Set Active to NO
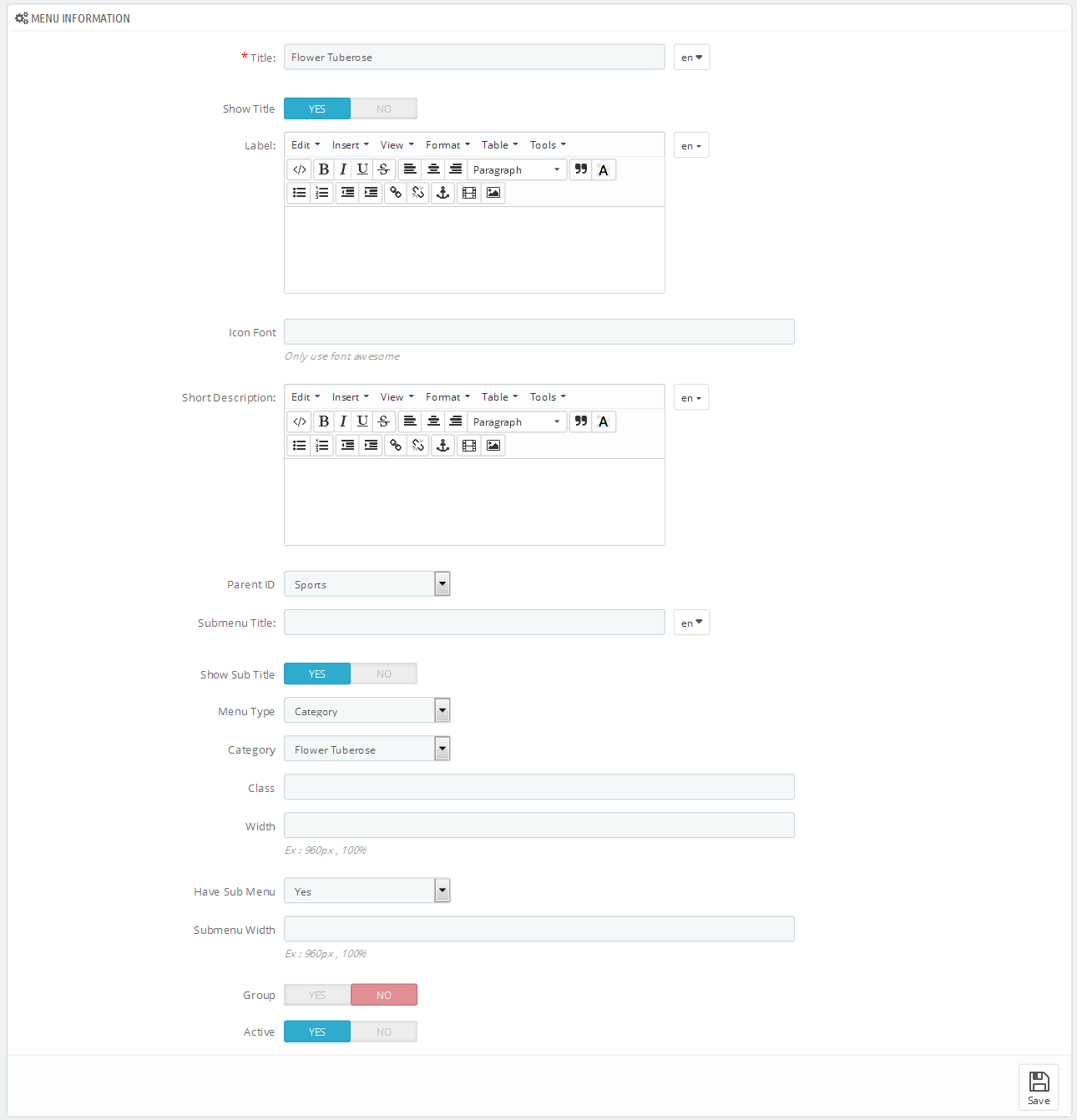The image size is (1077, 1120). (x=384, y=1032)
